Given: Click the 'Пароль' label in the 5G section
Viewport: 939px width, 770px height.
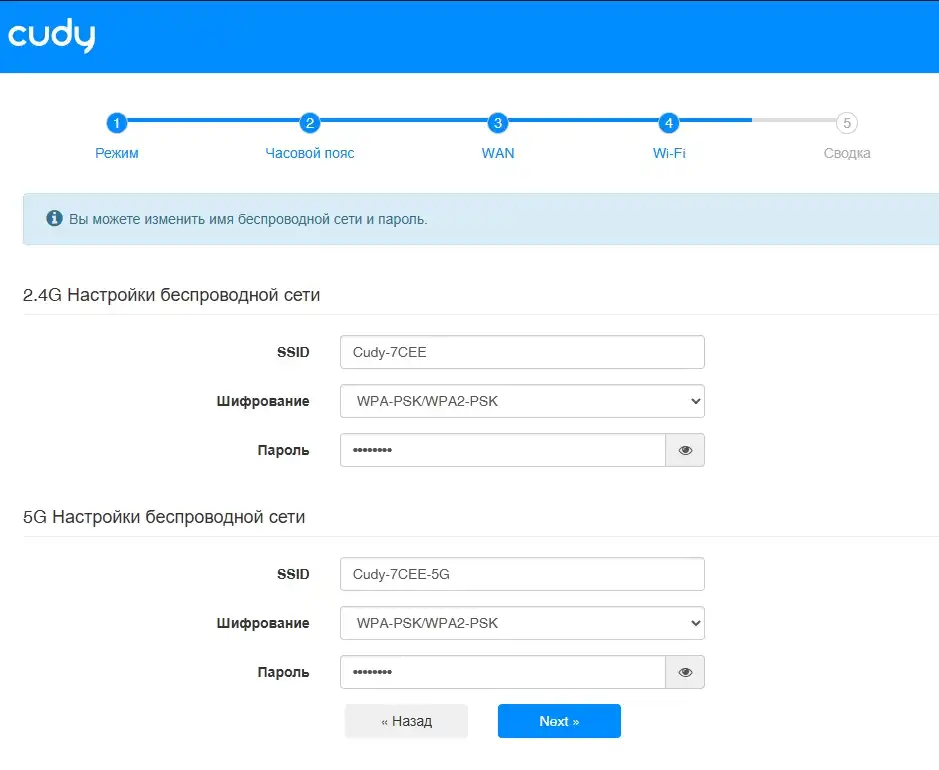Looking at the screenshot, I should click(283, 672).
